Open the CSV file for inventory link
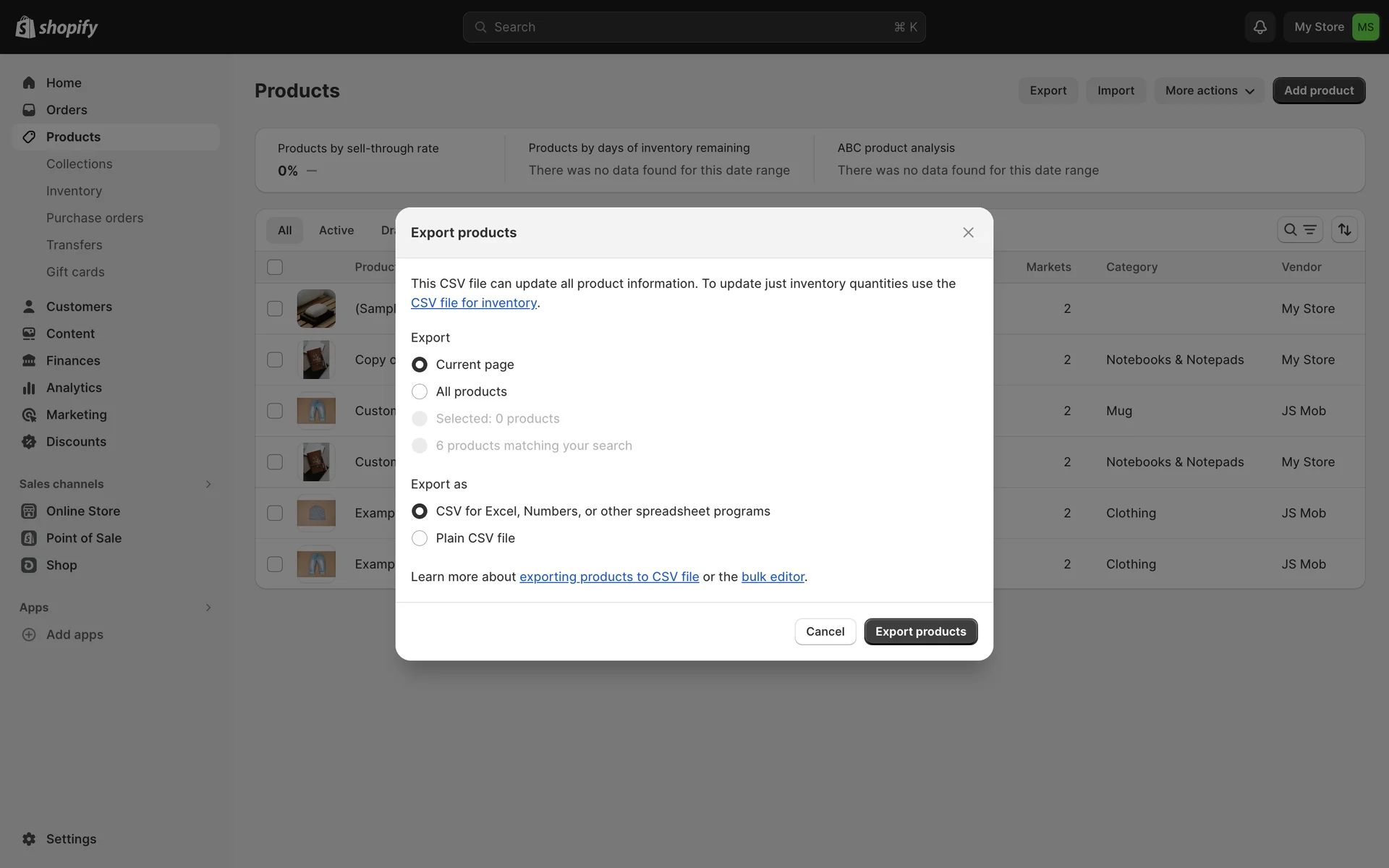This screenshot has height=868, width=1389. tap(474, 303)
